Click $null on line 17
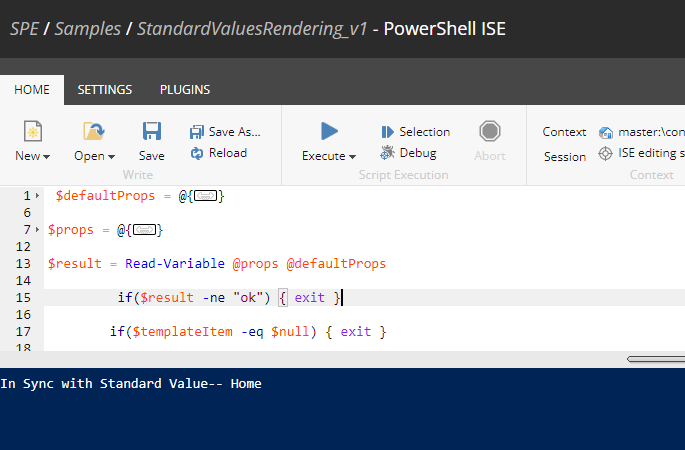Screen dimensions: 685x450 290,332
